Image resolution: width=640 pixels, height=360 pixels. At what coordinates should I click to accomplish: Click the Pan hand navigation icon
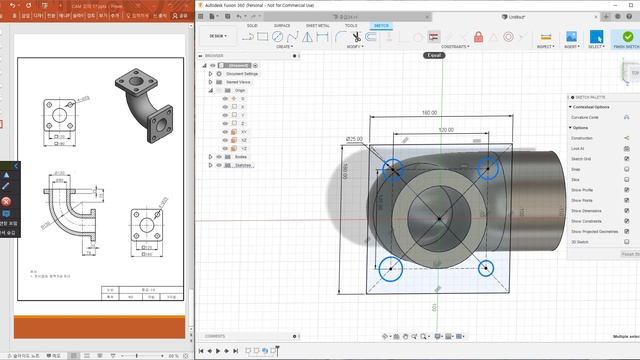(405, 336)
